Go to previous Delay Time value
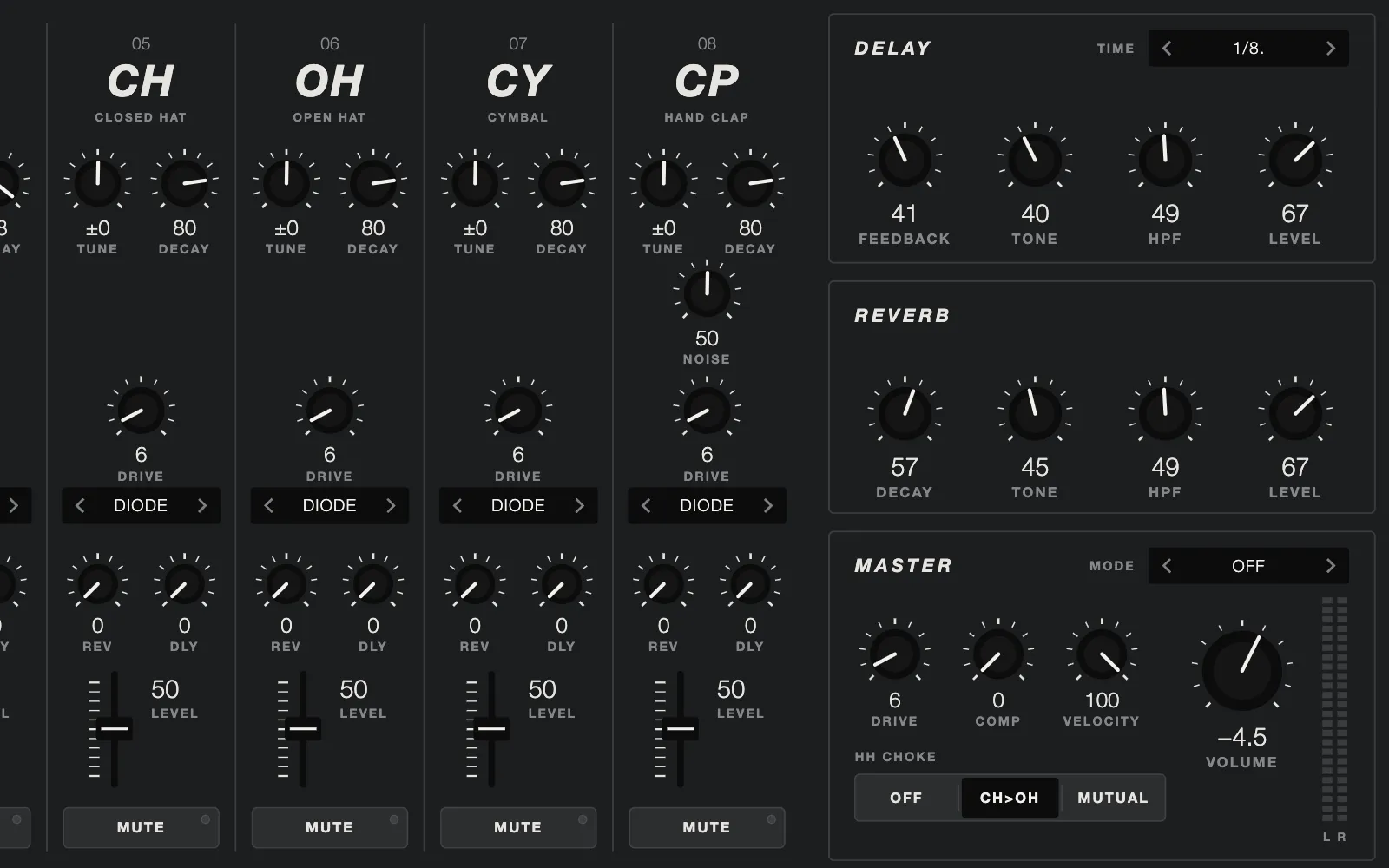Viewport: 1389px width, 868px height. coord(1167,49)
